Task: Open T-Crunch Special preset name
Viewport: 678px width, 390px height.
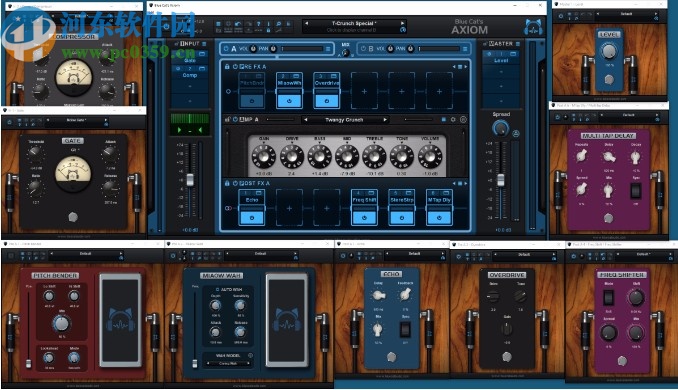Action: point(354,23)
